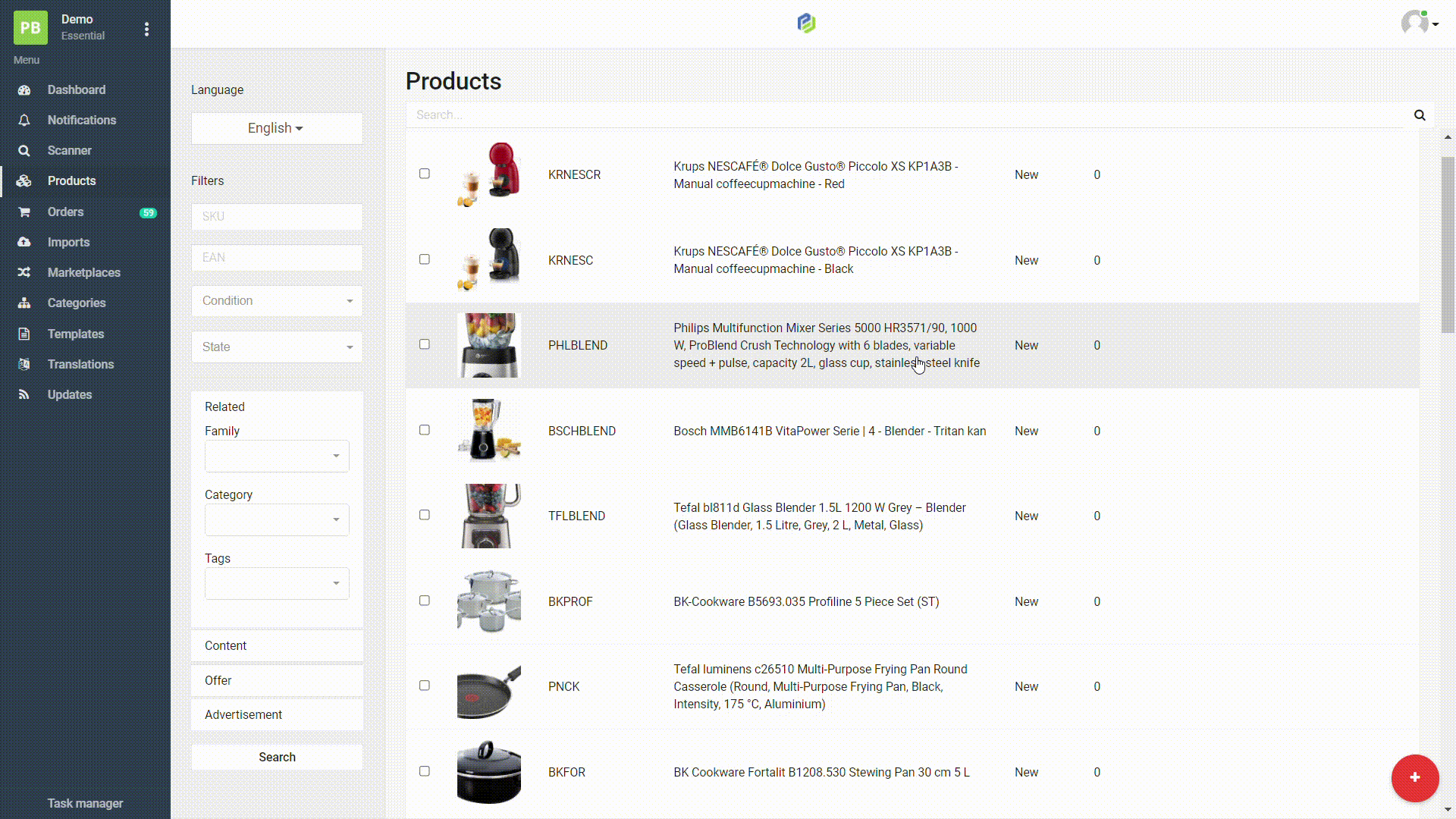The width and height of the screenshot is (1456, 819).
Task: Click the product list vertical scrollbar
Action: point(1448,245)
